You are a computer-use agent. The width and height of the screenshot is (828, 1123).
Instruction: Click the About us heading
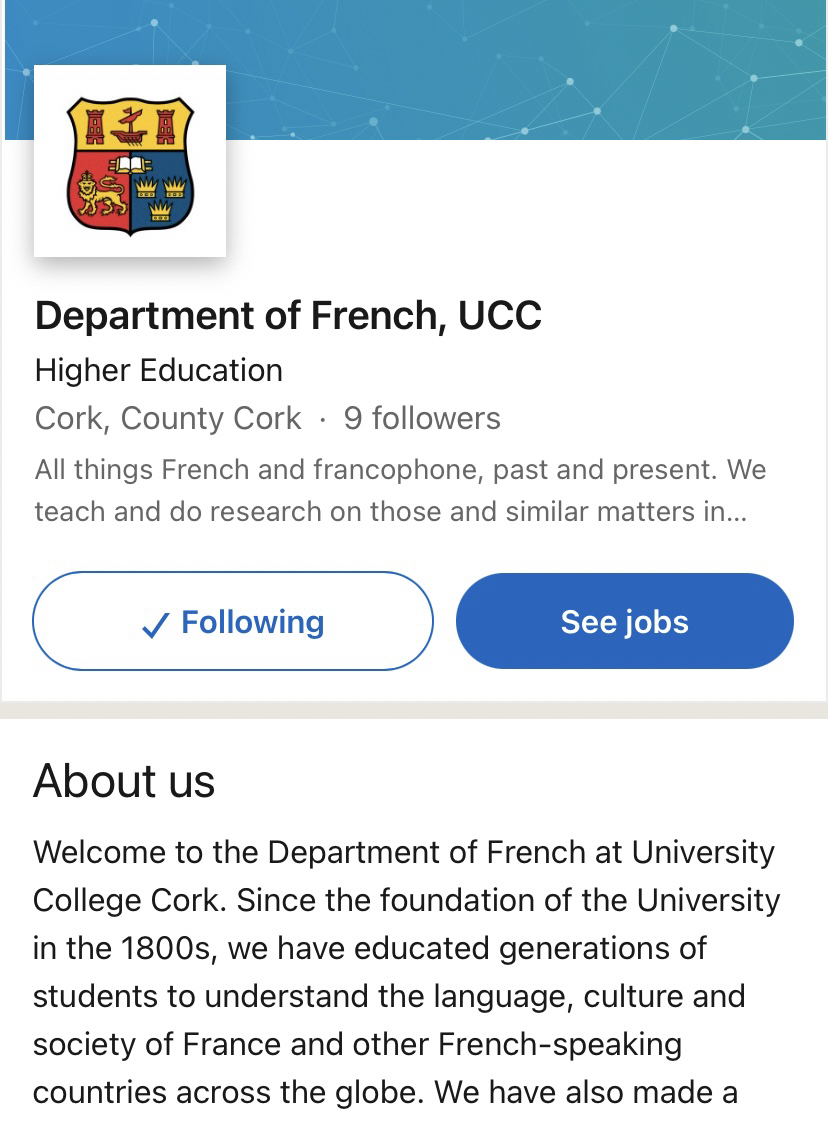[x=124, y=781]
